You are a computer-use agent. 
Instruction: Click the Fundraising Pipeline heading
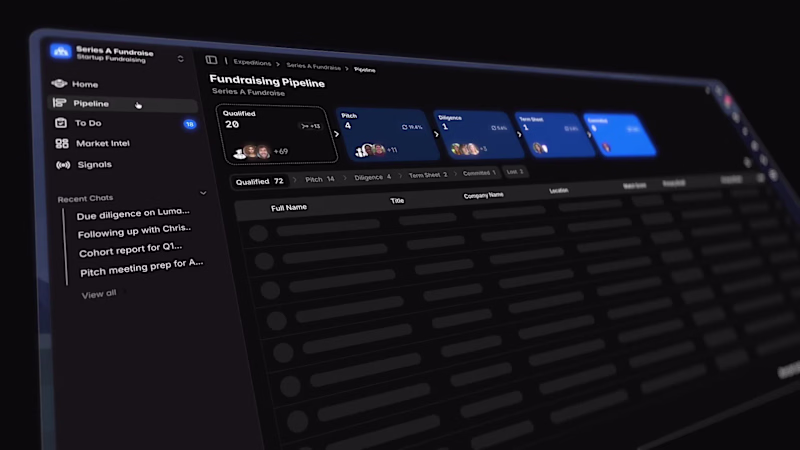(x=267, y=81)
